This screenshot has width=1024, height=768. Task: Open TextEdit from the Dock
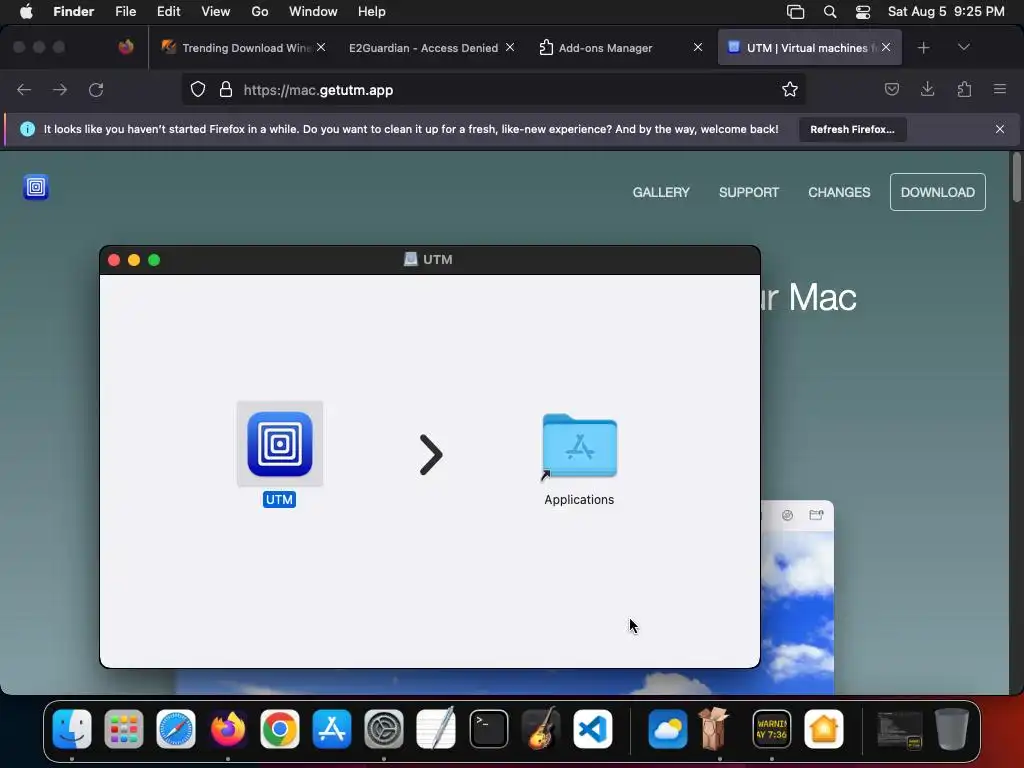[436, 729]
